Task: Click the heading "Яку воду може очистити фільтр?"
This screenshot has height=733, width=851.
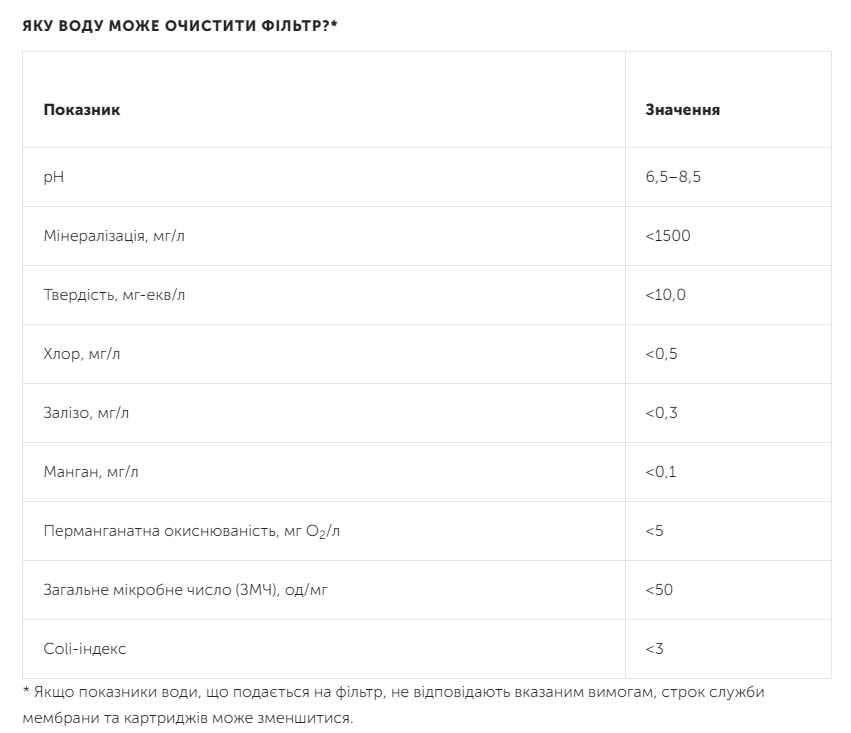Action: pos(180,25)
